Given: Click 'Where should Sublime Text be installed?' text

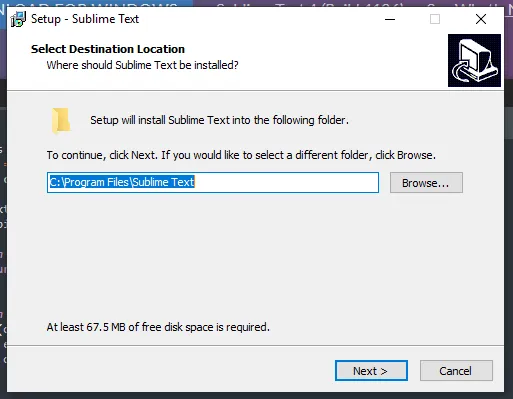Looking at the screenshot, I should pos(142,65).
